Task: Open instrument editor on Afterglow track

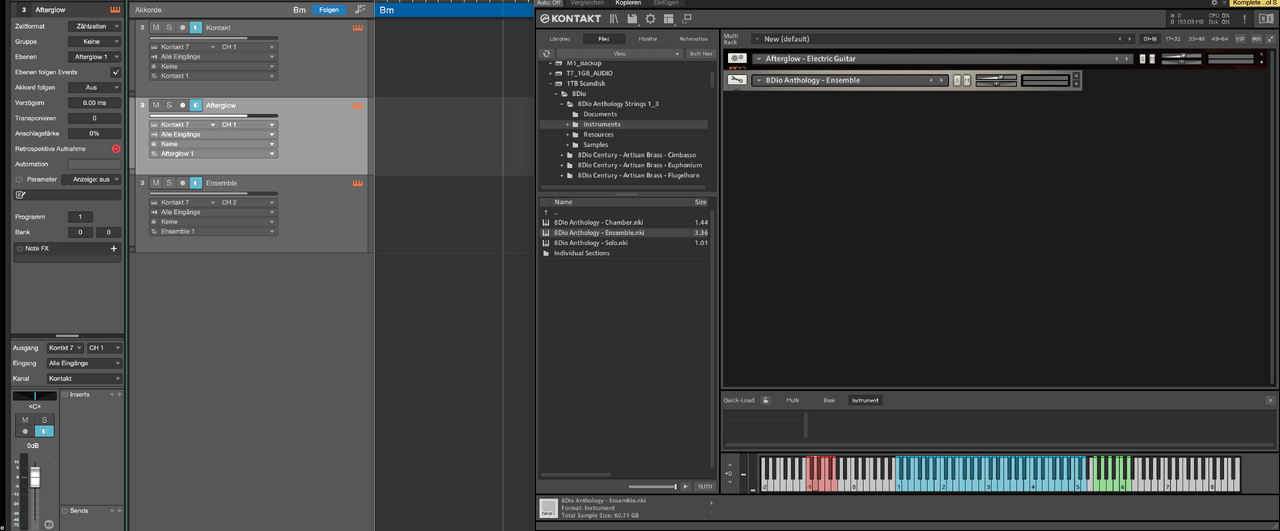Action: [357, 105]
